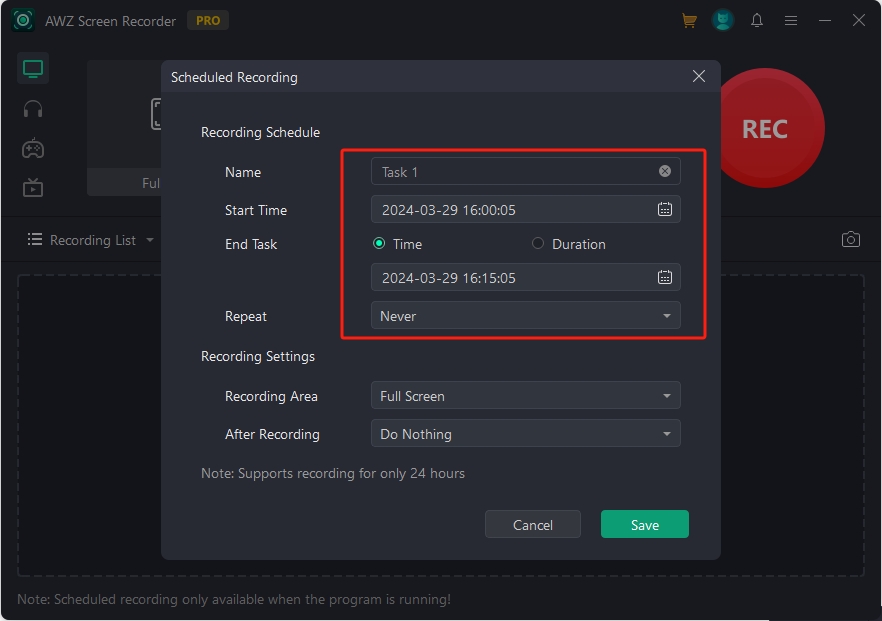Click the Recording Area label
The image size is (882, 621).
[x=271, y=396]
